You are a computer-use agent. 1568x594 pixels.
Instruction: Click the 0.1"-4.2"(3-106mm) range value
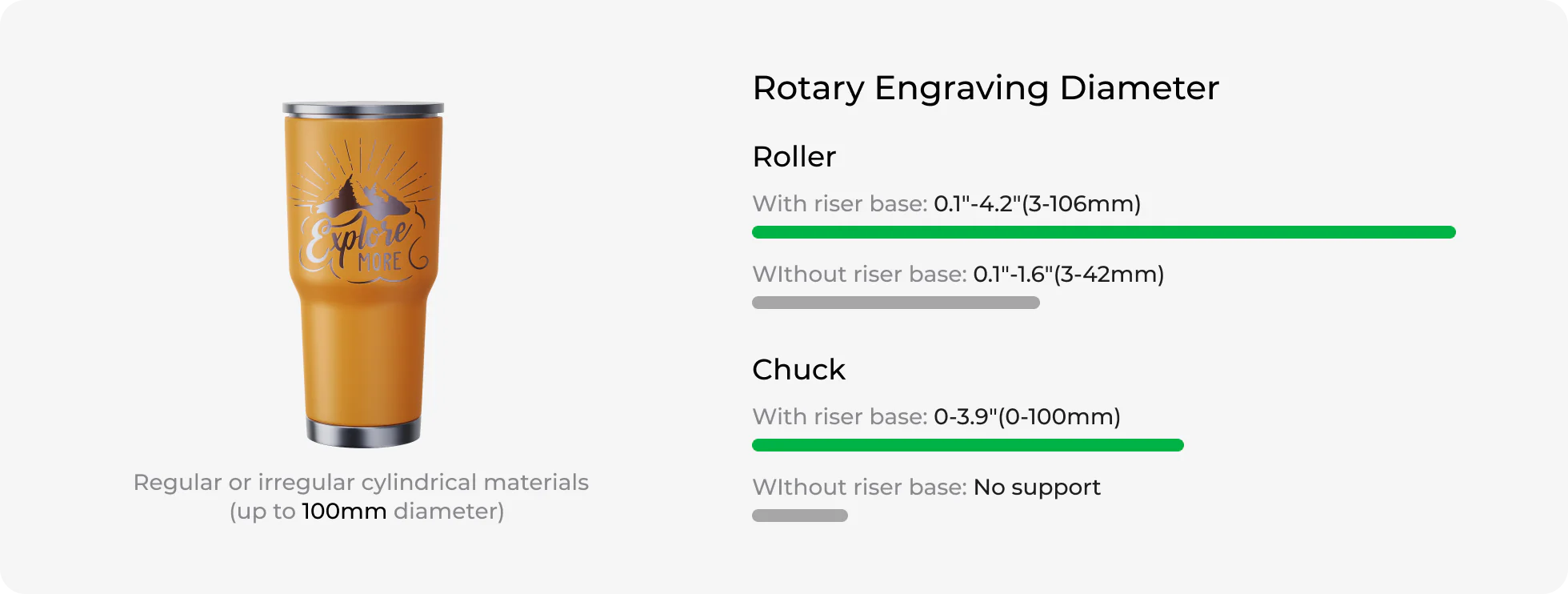pos(1037,204)
